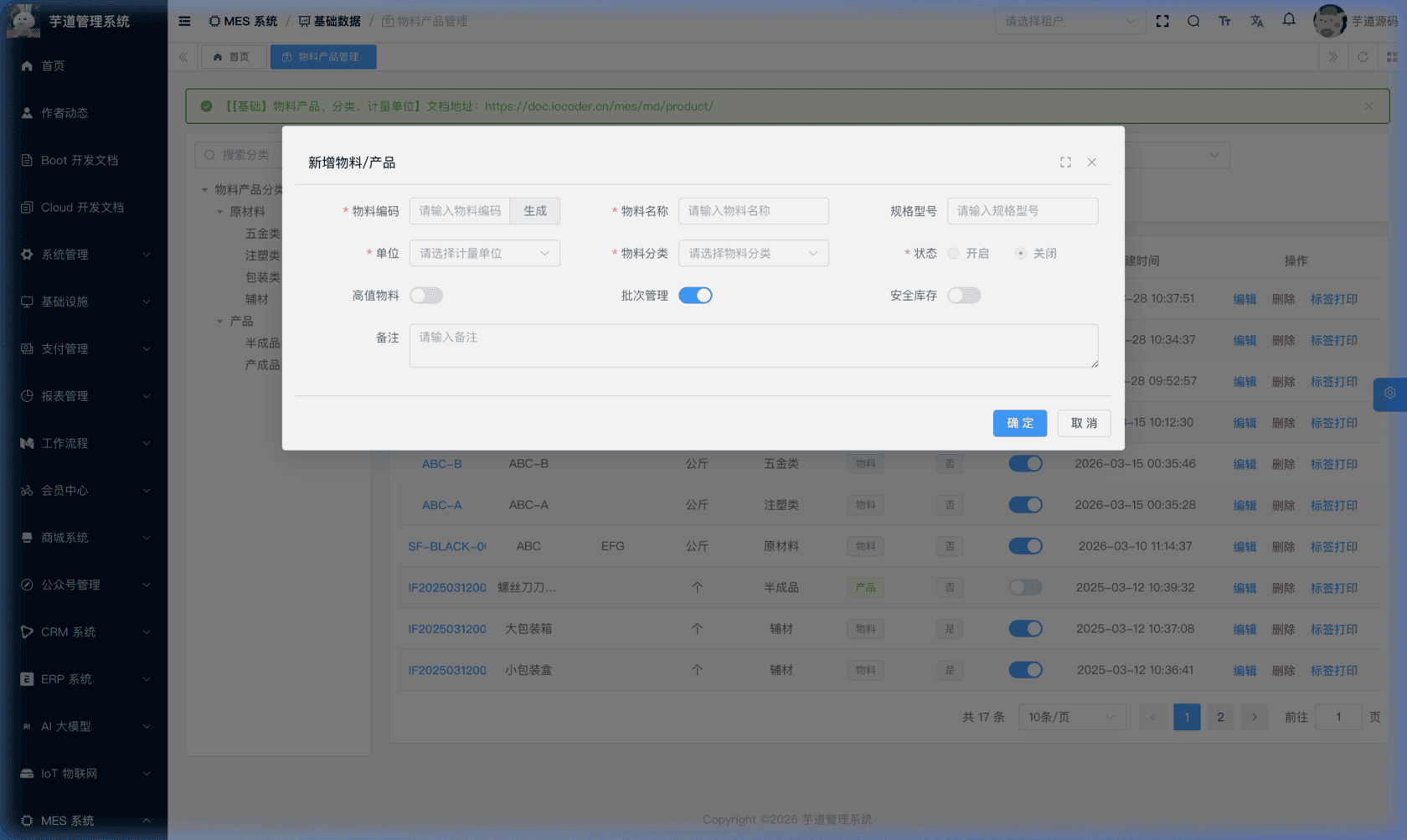Open the 请选择计量单位 dropdown

pos(484,253)
